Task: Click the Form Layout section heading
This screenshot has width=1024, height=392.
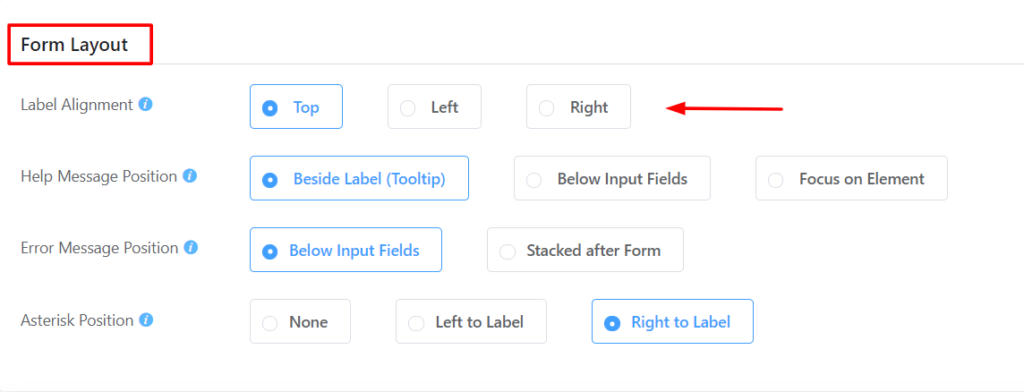Action: click(74, 44)
